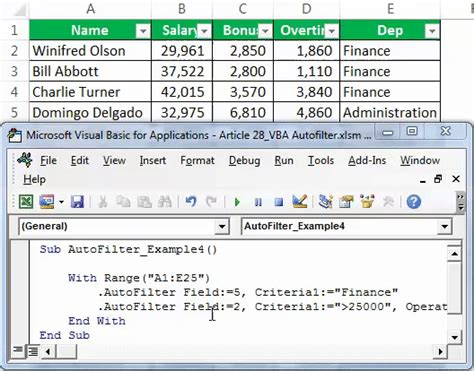This screenshot has height=371, width=474.
Task: Open the Overtime column filter dropdown
Action: point(331,31)
